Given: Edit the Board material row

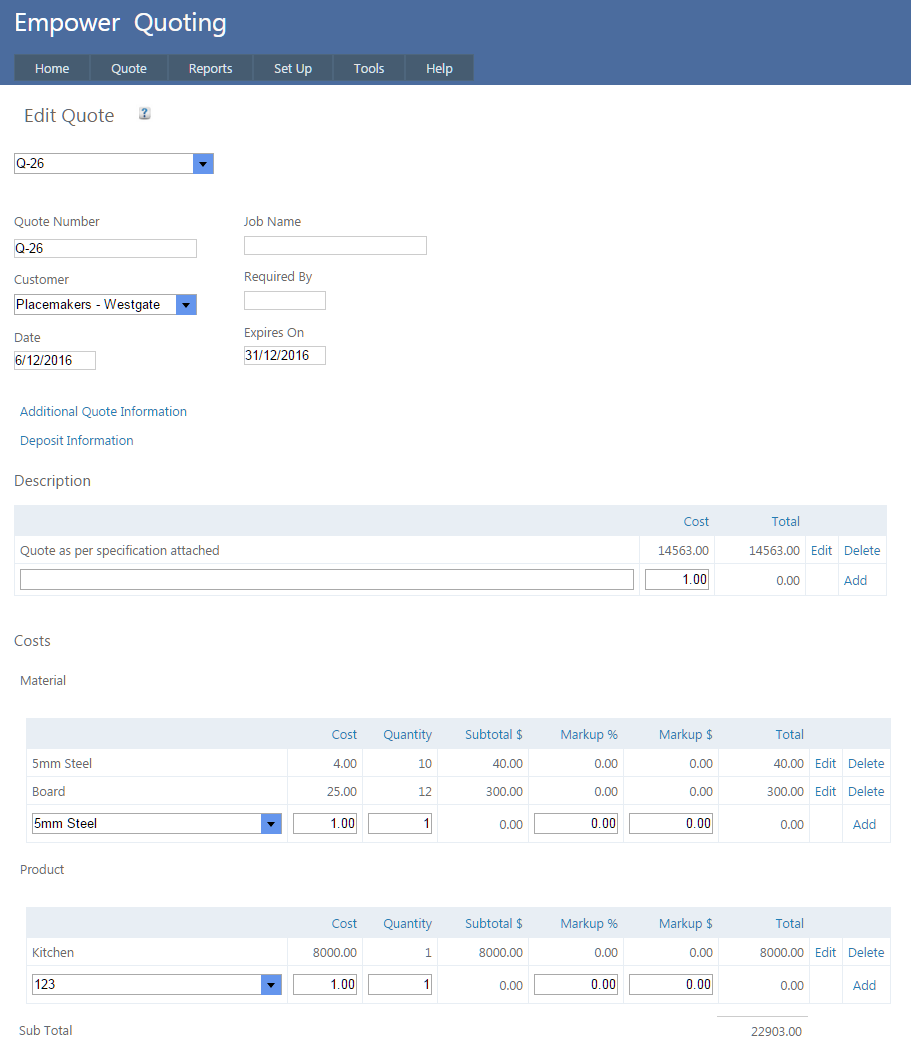Looking at the screenshot, I should [x=825, y=791].
